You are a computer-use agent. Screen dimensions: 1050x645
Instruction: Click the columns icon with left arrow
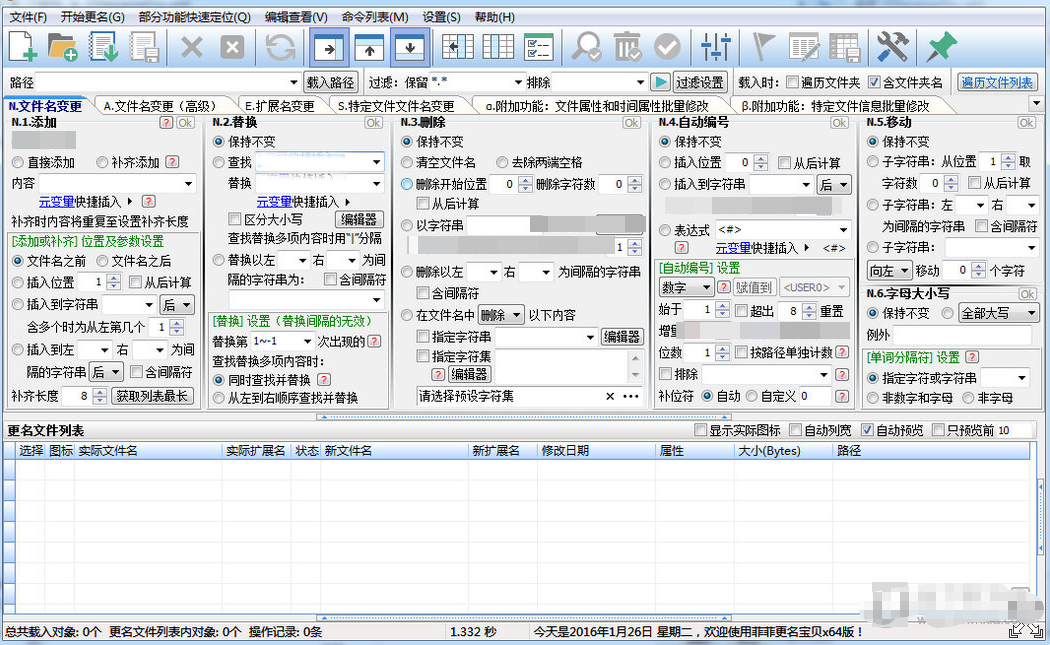point(458,47)
